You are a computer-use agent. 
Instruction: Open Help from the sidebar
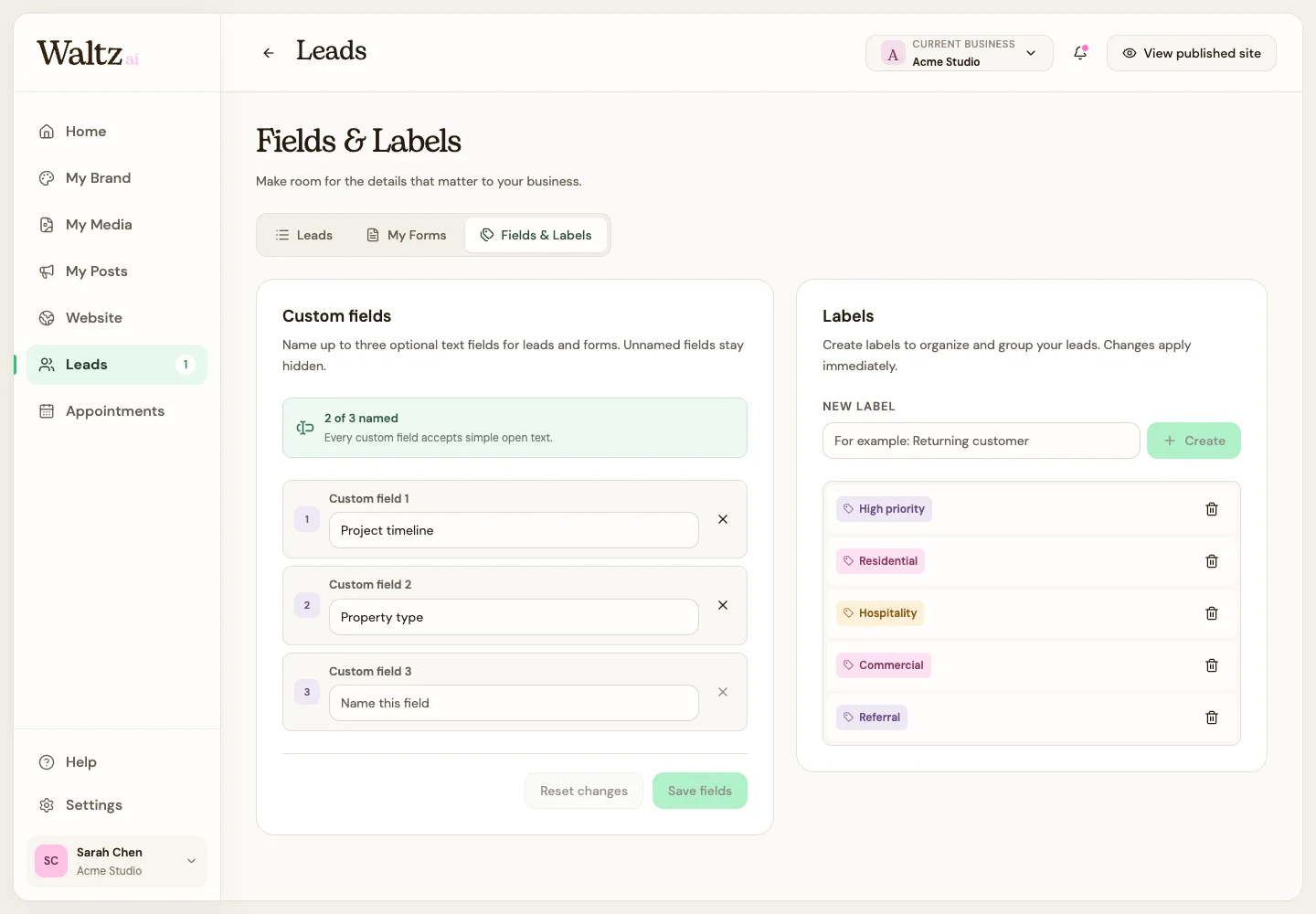coord(117,762)
